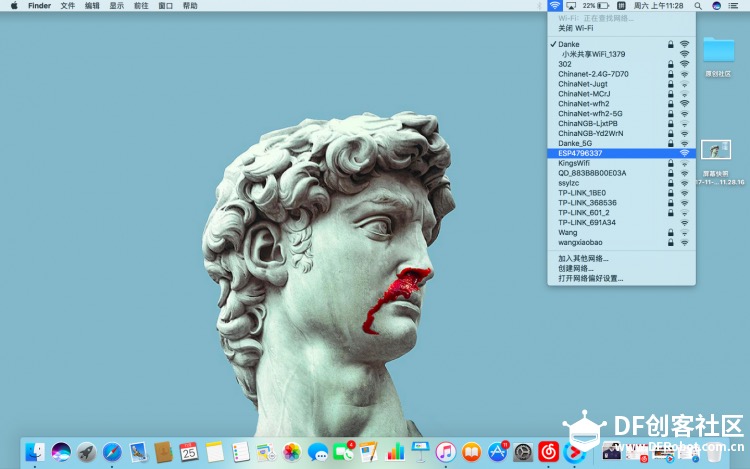Select QD_883B8B00E03A network
Screen dimensions: 750x469
[x=621, y=173]
